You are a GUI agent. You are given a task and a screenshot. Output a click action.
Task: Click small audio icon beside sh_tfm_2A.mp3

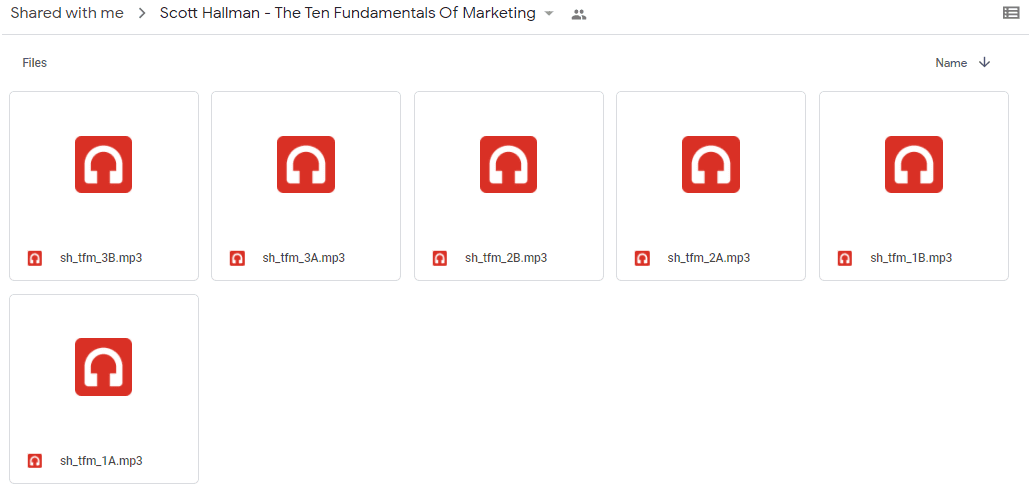[x=642, y=258]
